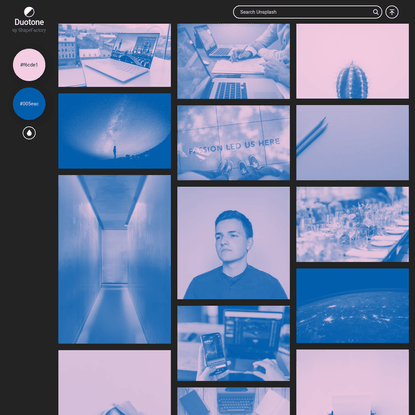This screenshot has height=415, width=415.
Task: Click the droplet color options icon
Action: tap(29, 133)
